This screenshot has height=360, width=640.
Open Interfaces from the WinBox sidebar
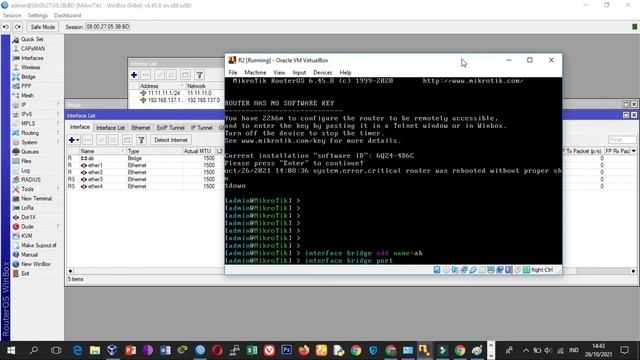click(32, 58)
